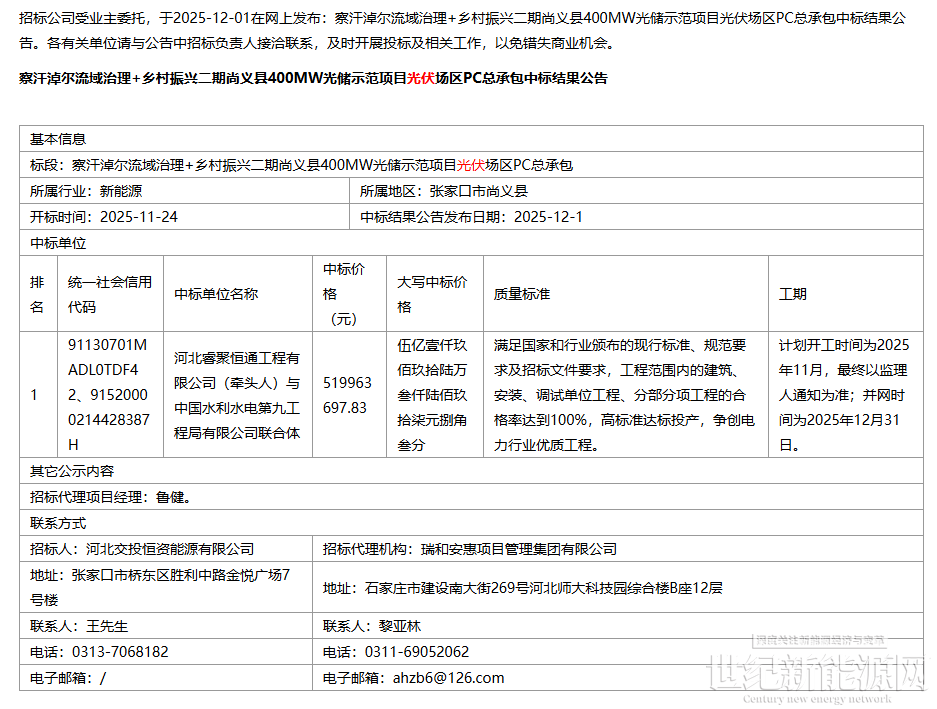Select the bold announcement title heading
The image size is (937, 709).
tap(313, 78)
